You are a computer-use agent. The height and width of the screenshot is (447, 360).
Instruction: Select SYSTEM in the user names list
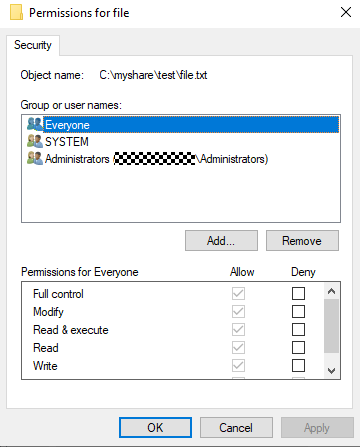[181, 142]
